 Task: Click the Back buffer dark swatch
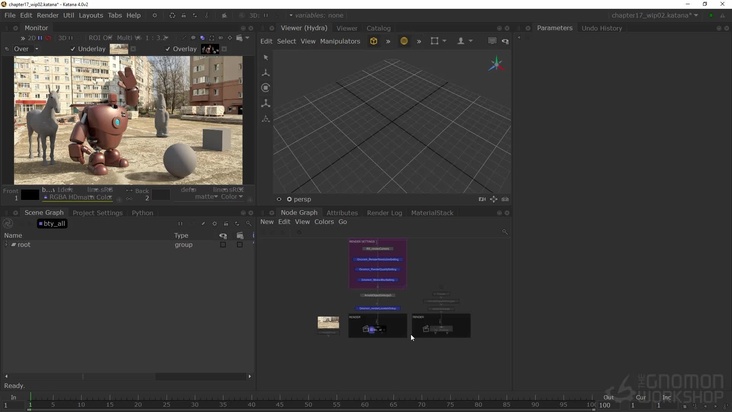(161, 195)
